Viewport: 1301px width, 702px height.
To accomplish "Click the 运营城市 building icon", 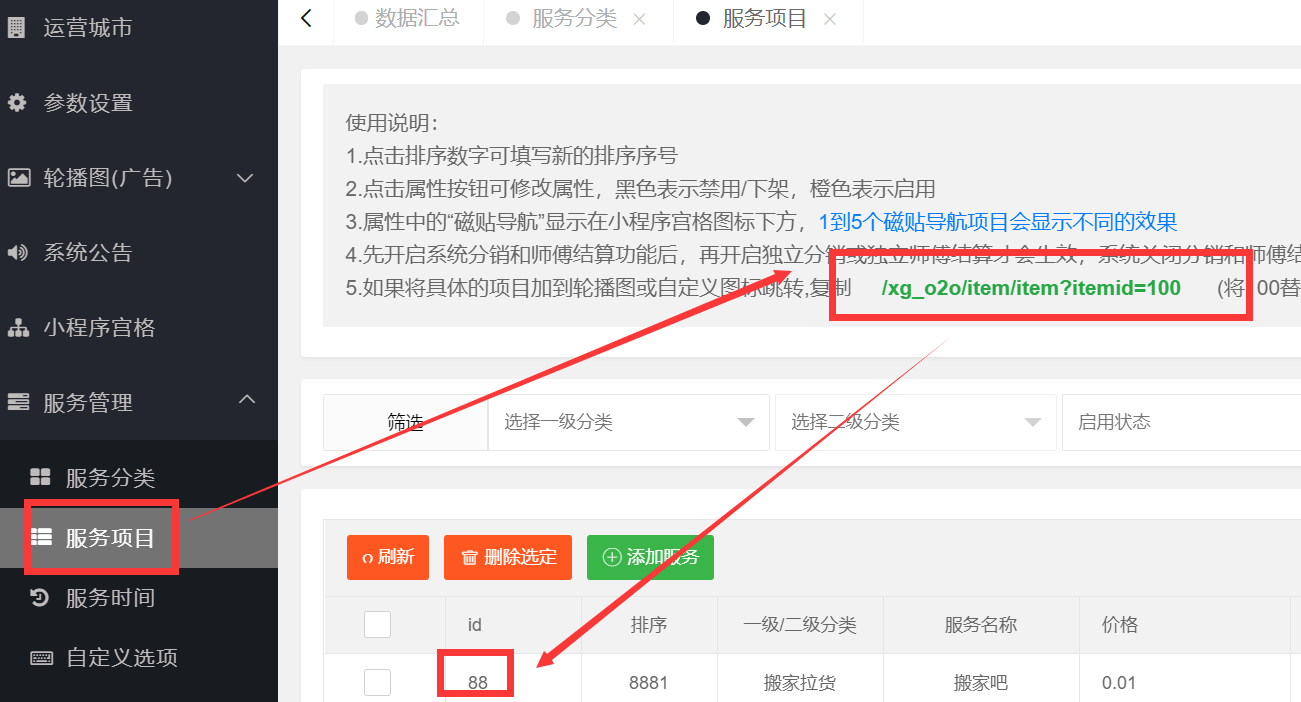I will click(x=16, y=27).
